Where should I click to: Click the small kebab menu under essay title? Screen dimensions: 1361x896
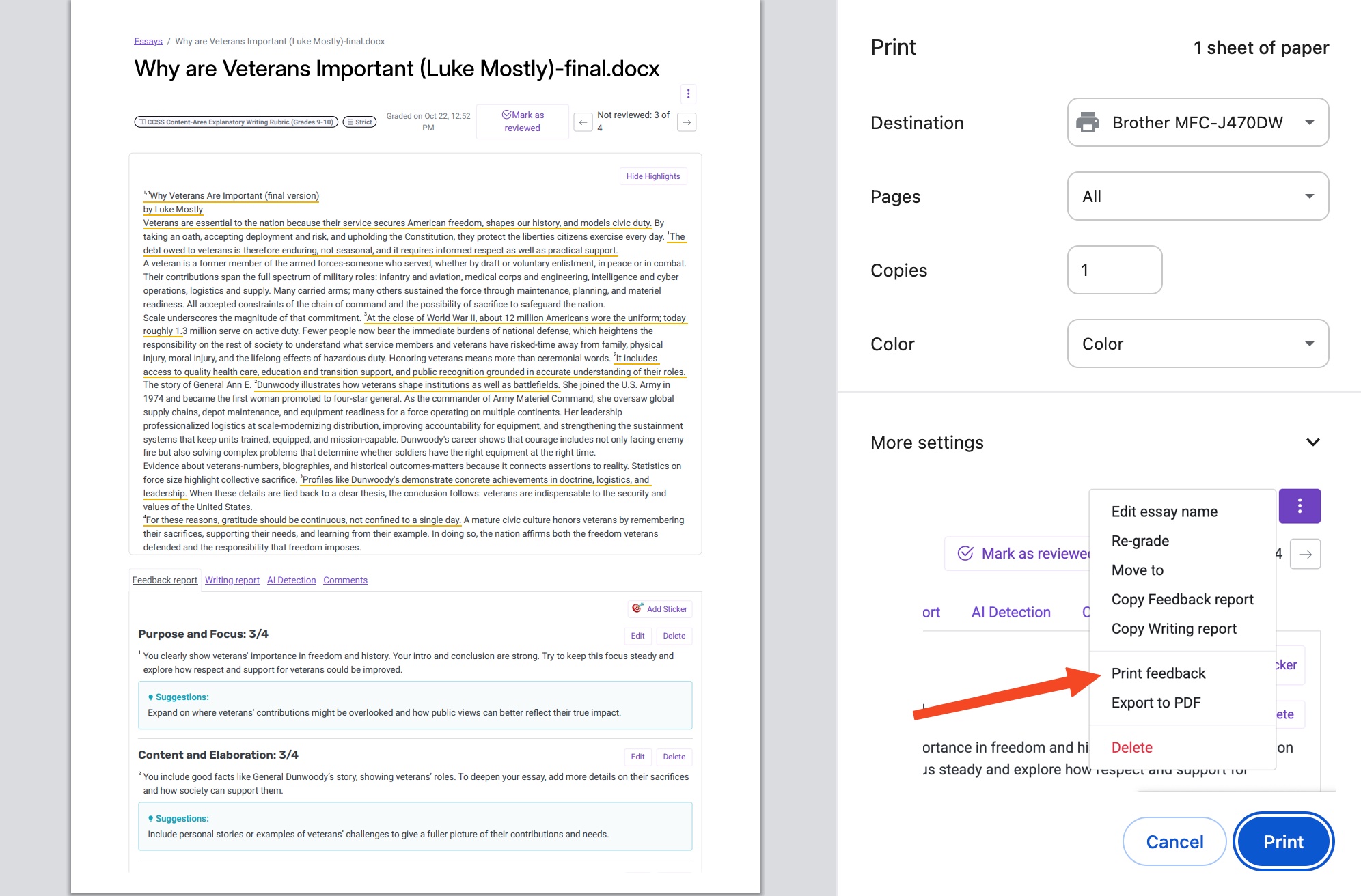688,94
